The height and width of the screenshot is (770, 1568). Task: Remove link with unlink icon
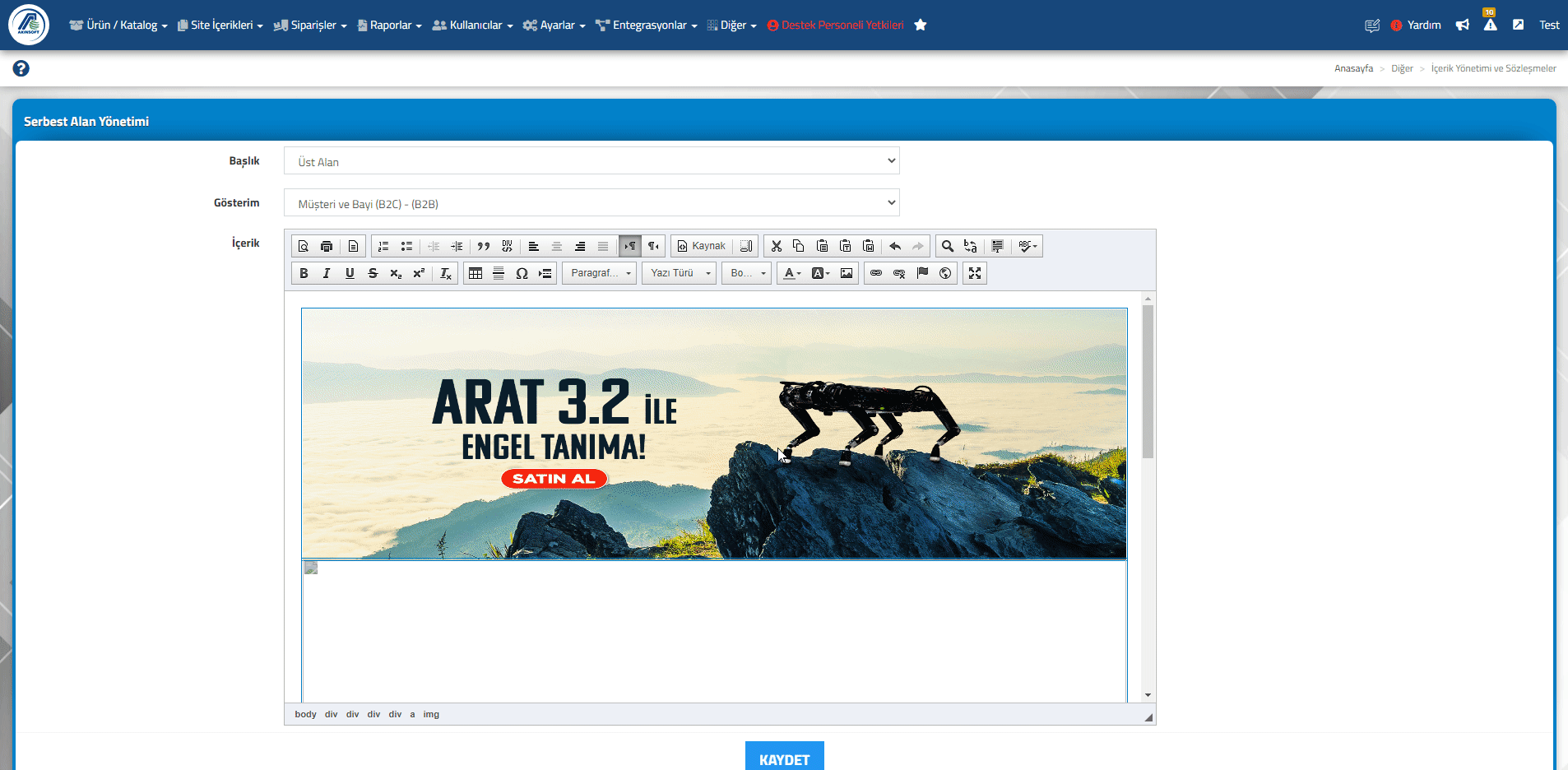[x=899, y=273]
